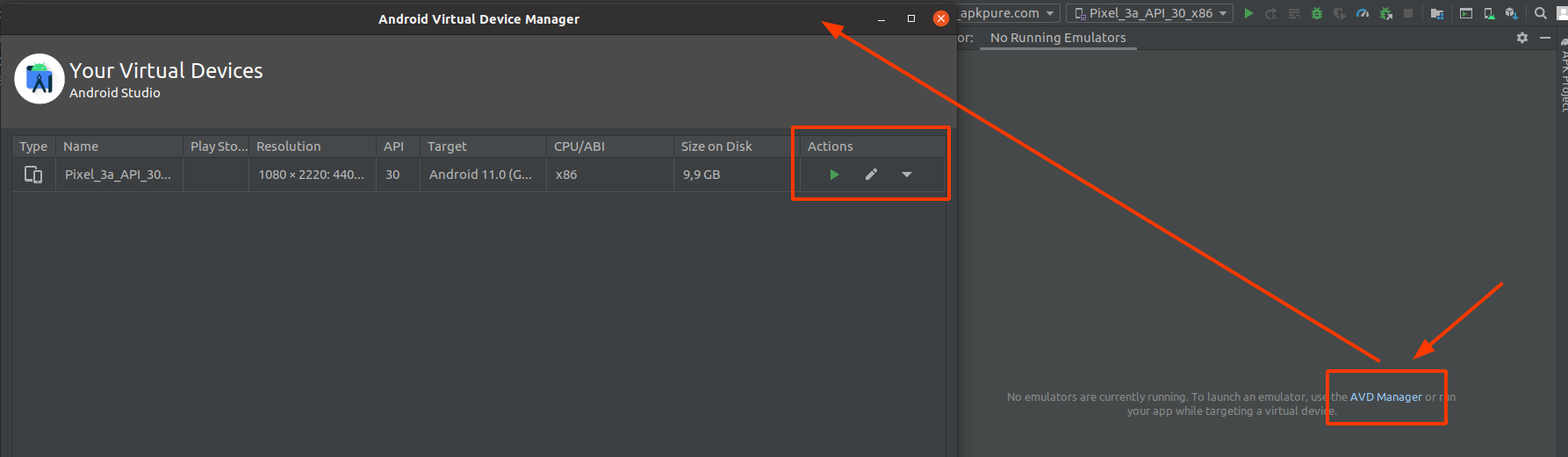Image resolution: width=1568 pixels, height=457 pixels.
Task: Open Project Structure folder icon in toolbar
Action: (x=1437, y=13)
